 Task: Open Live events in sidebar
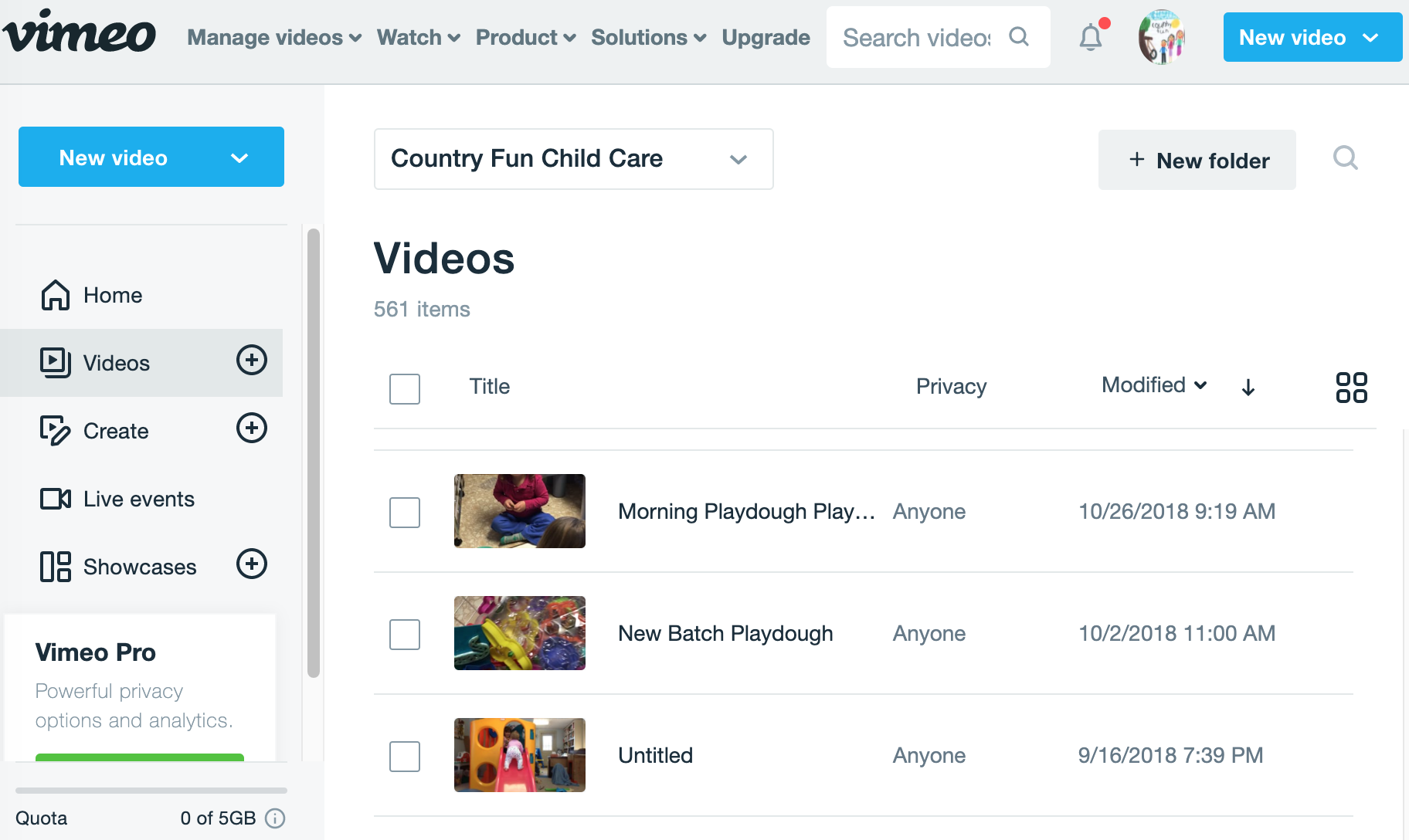click(x=138, y=500)
